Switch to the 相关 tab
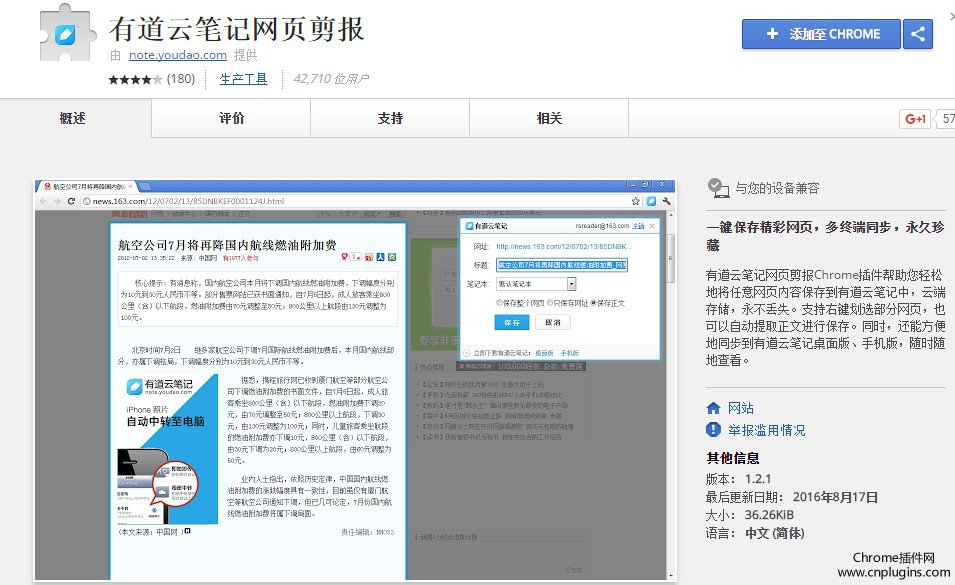 (549, 118)
